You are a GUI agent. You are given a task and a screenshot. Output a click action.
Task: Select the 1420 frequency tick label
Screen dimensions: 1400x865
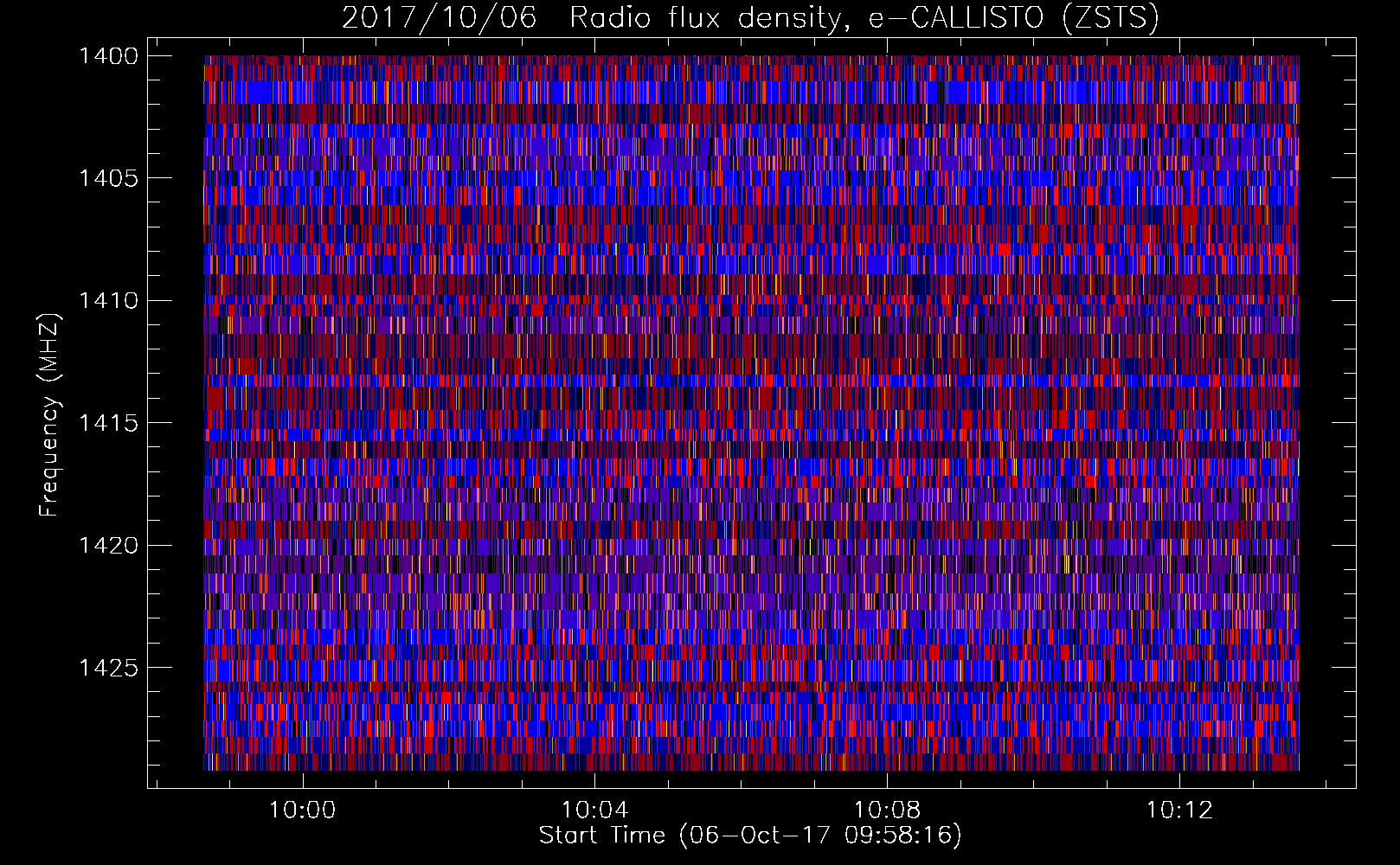108,546
